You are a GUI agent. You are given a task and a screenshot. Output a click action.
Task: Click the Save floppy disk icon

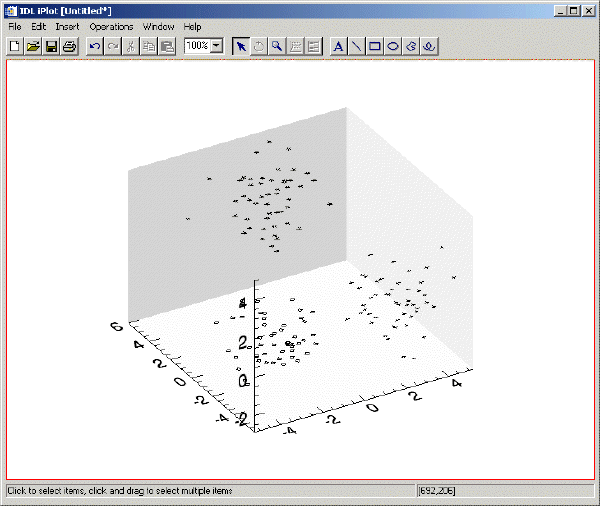pos(51,47)
